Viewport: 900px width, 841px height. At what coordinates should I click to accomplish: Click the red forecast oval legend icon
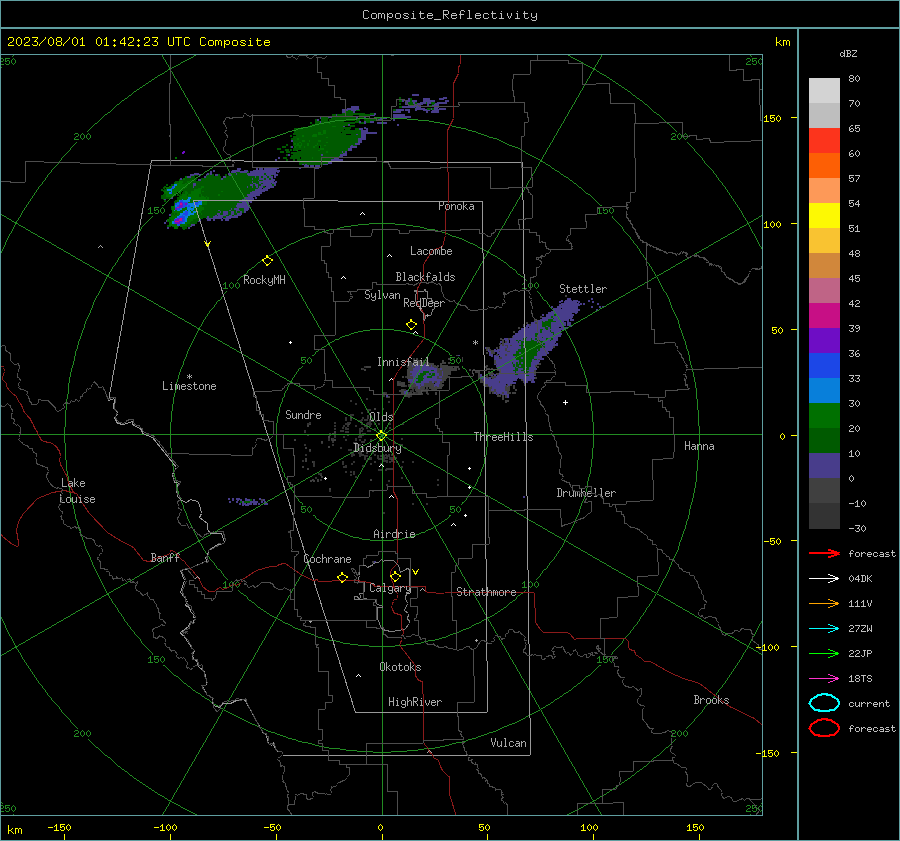[824, 728]
